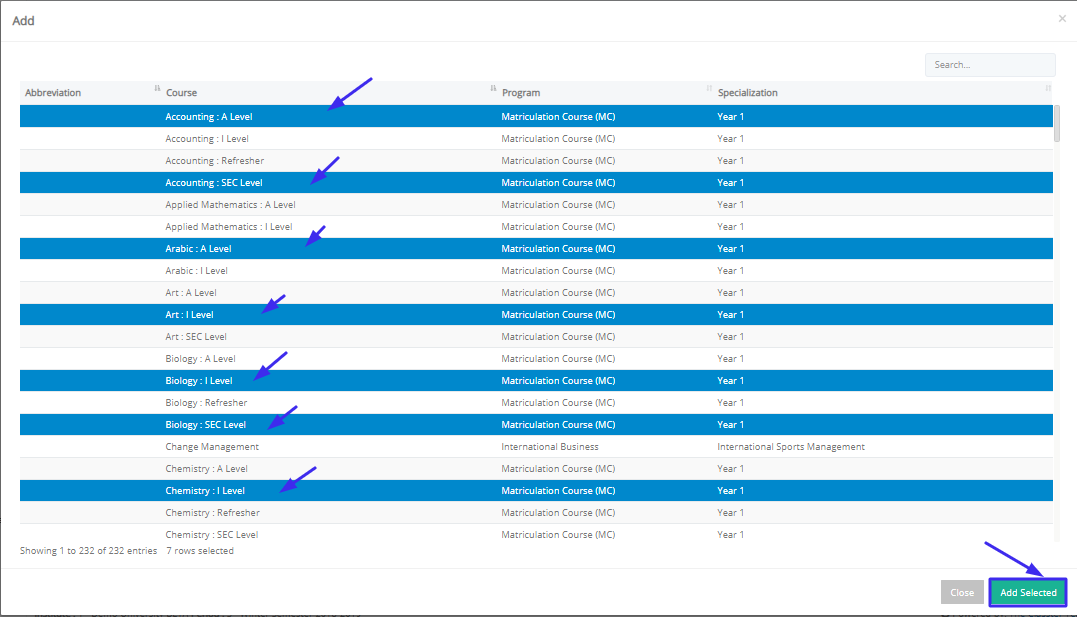The height and width of the screenshot is (617, 1077).
Task: Click the Close button
Action: point(962,592)
